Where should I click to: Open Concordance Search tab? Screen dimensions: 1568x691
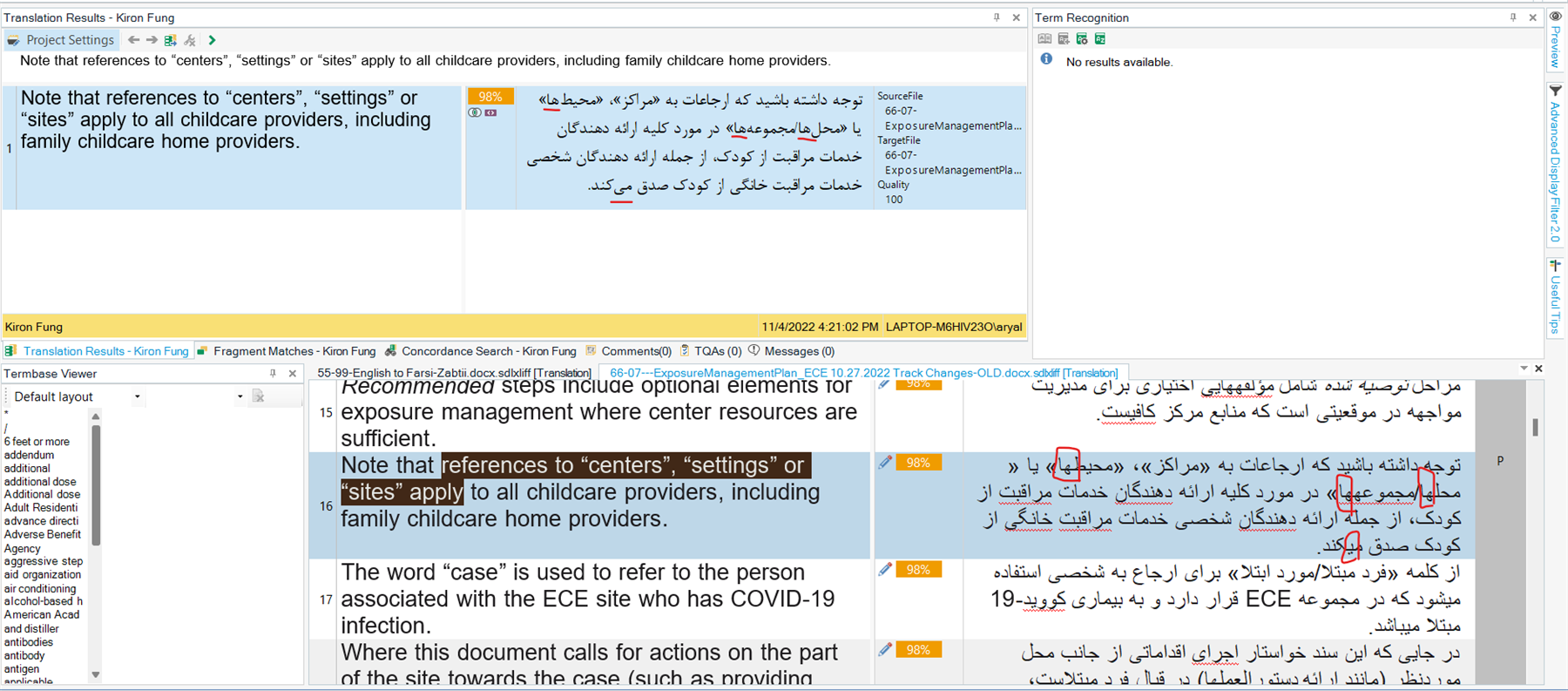(x=481, y=351)
